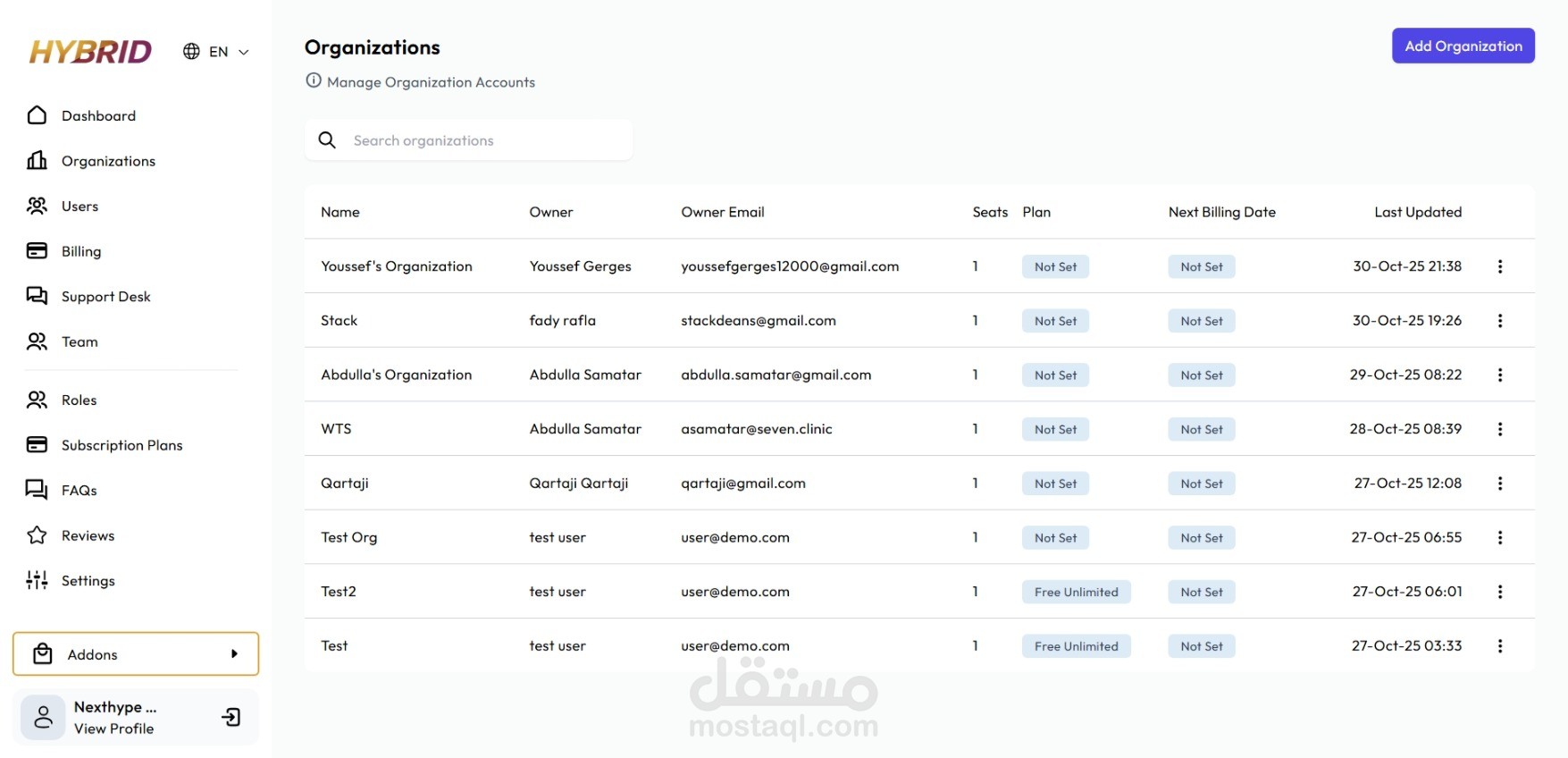Click the Billing card icon in sidebar
The width and height of the screenshot is (1568, 758).
tap(37, 251)
